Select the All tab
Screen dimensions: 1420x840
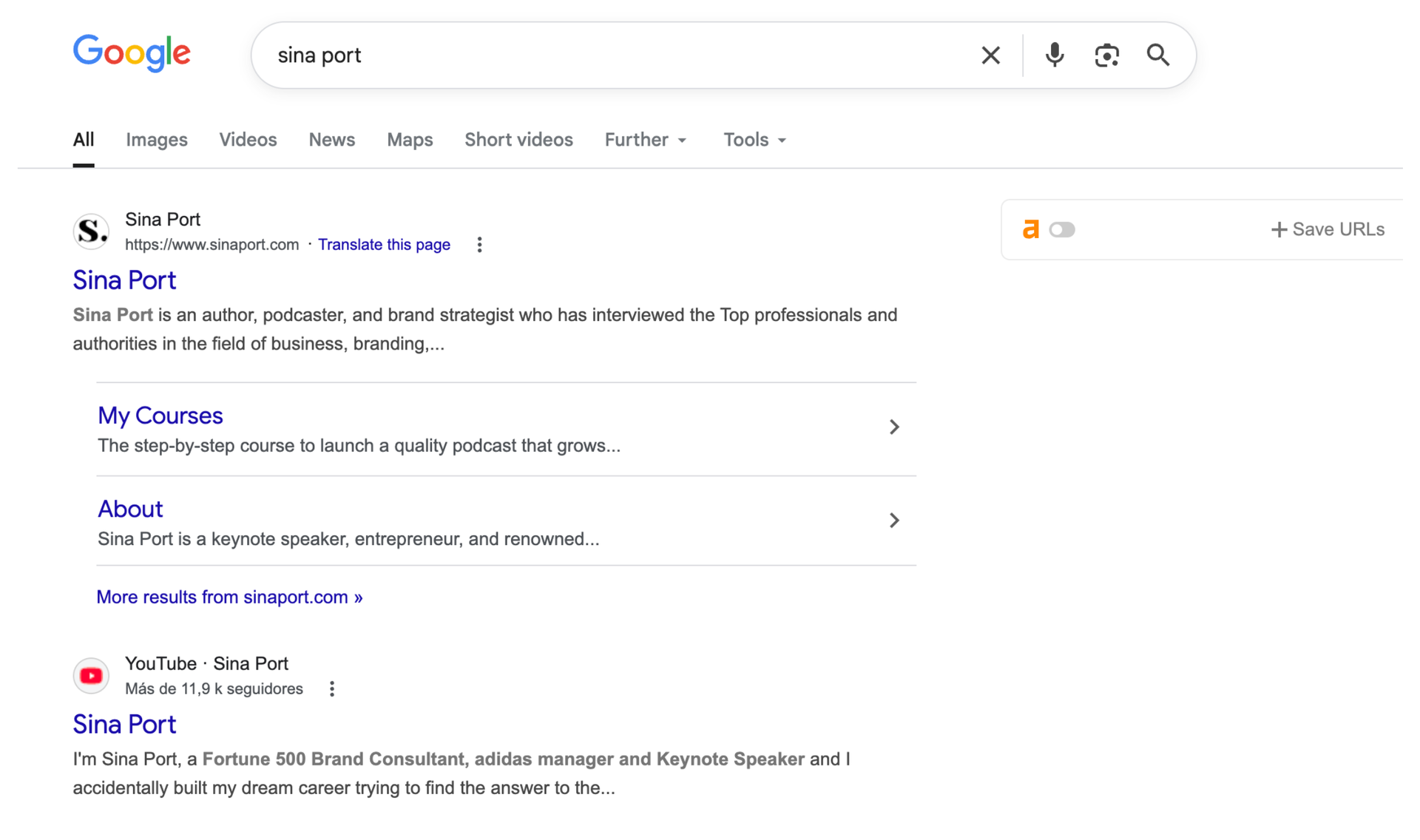pos(84,140)
